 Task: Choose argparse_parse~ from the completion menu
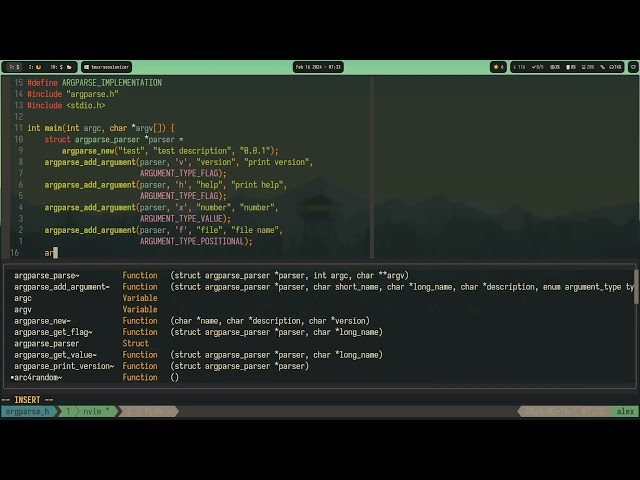(x=47, y=276)
